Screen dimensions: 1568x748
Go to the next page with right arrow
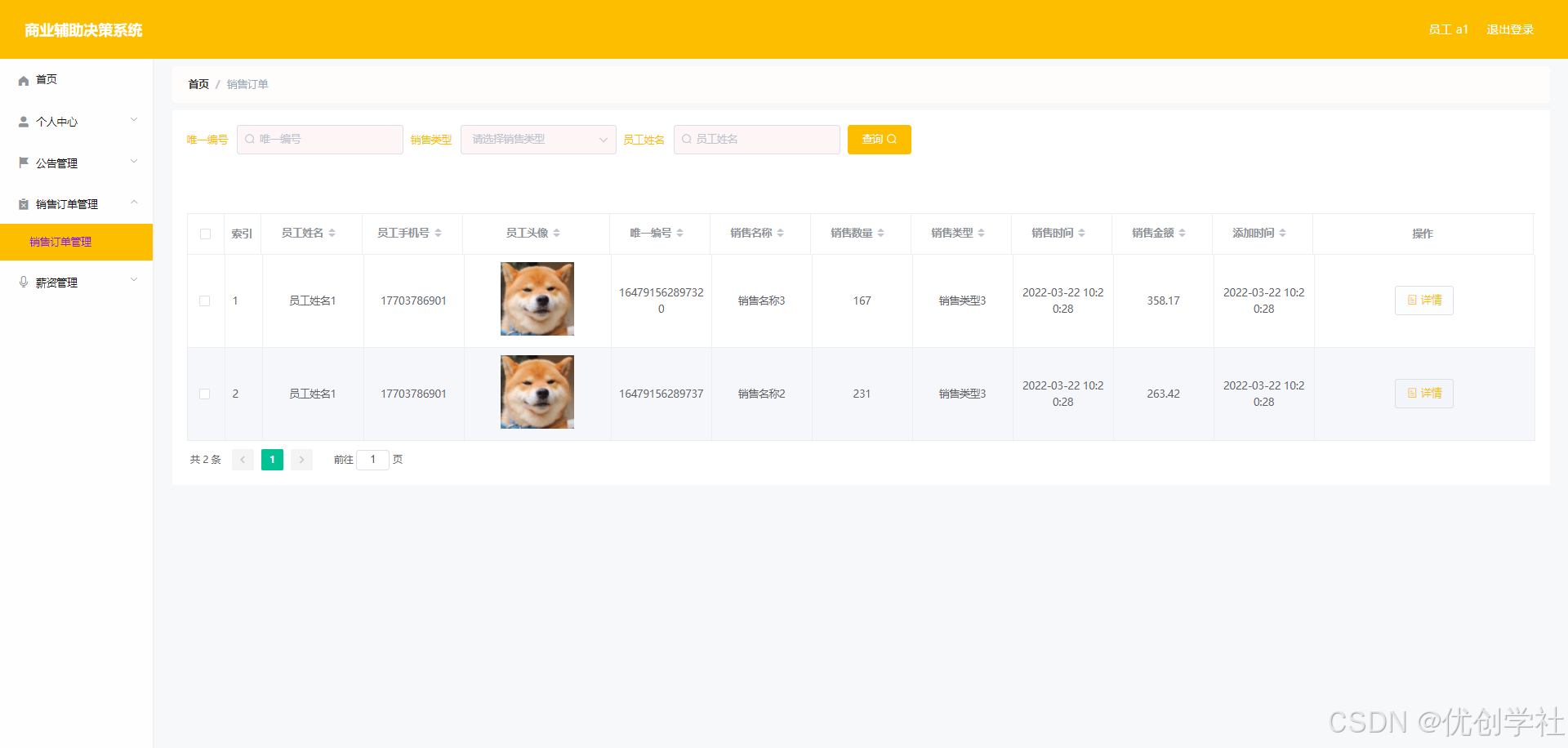click(301, 460)
